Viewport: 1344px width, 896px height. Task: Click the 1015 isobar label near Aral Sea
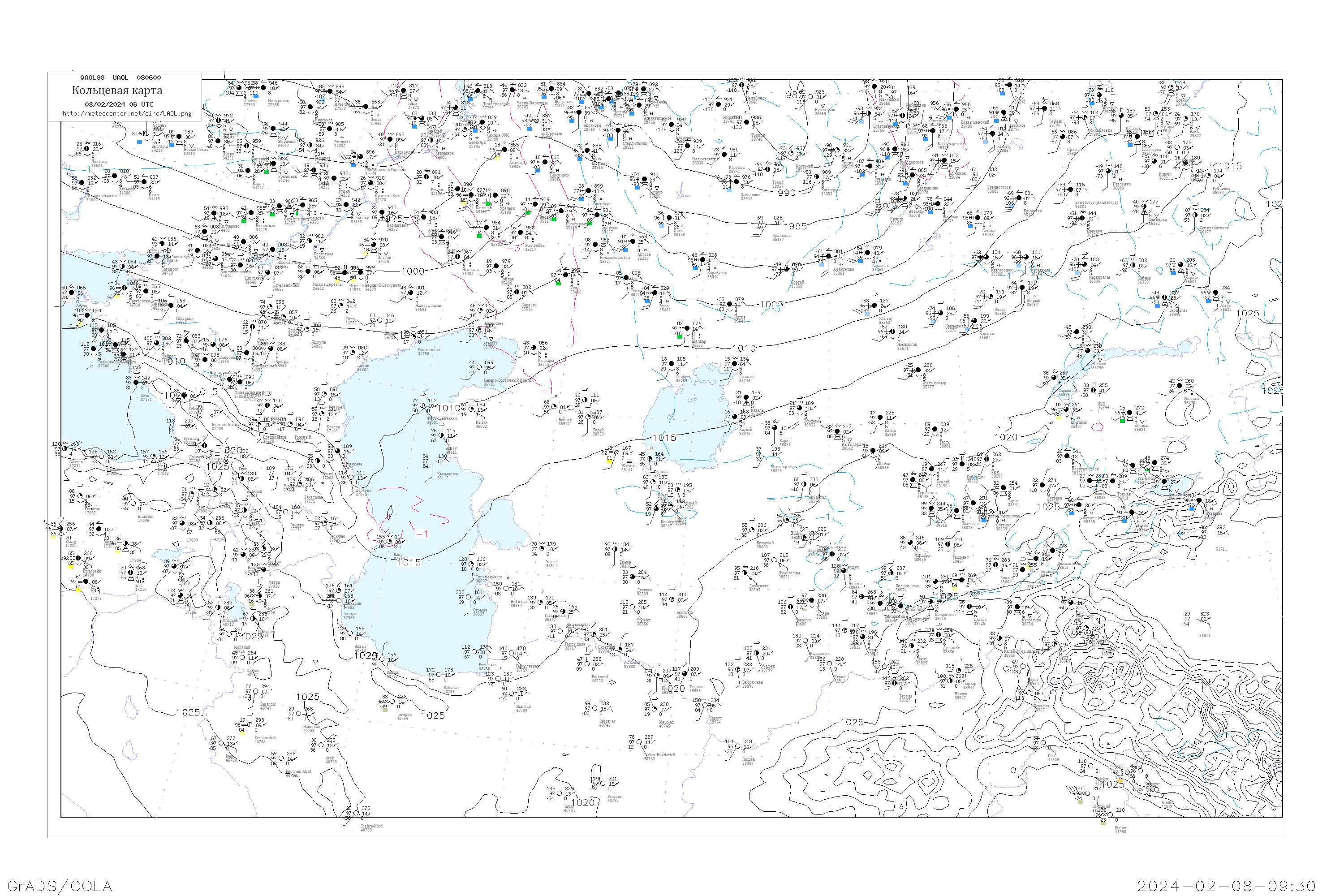(x=664, y=438)
